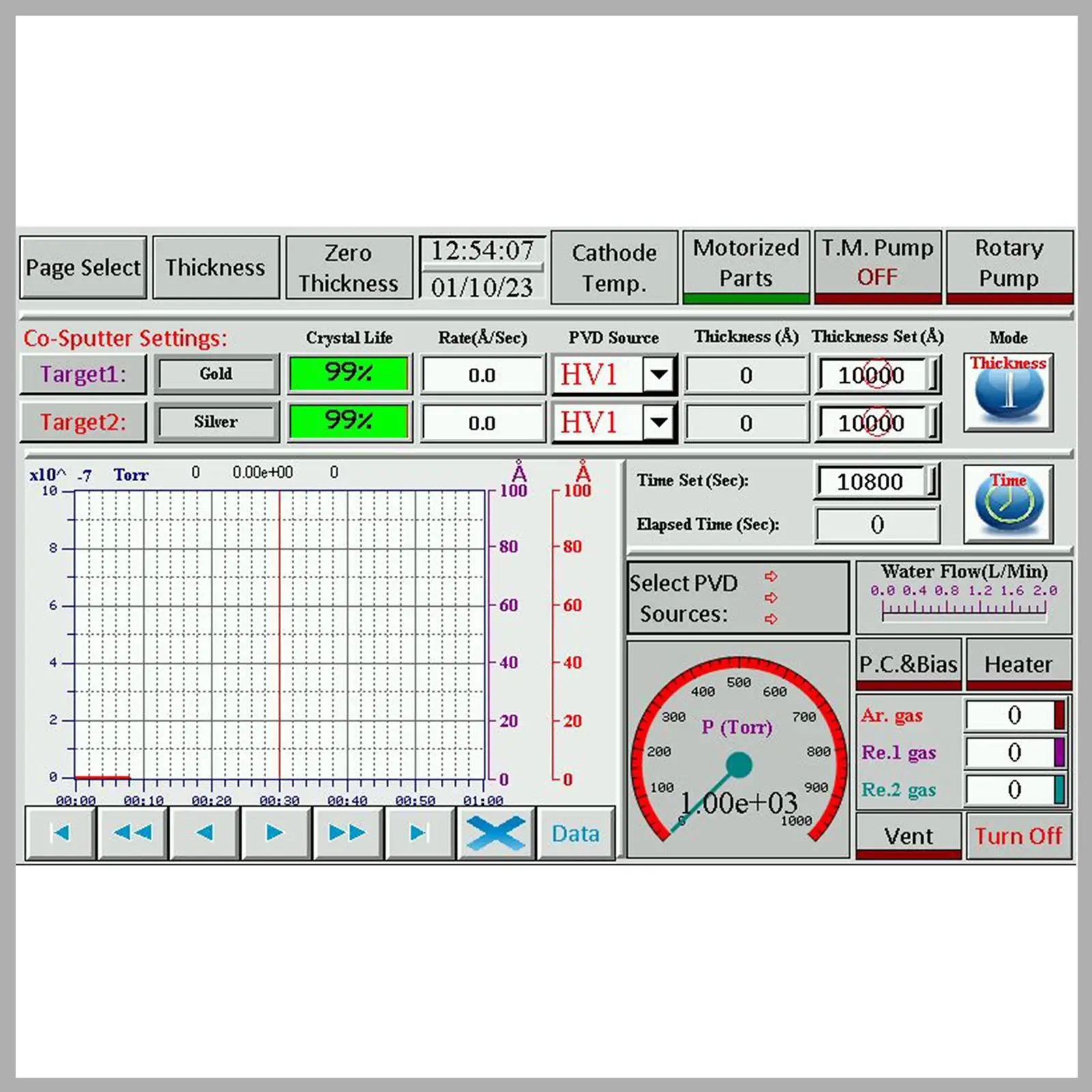Click second Select PVD Sources arrow

pos(771,598)
